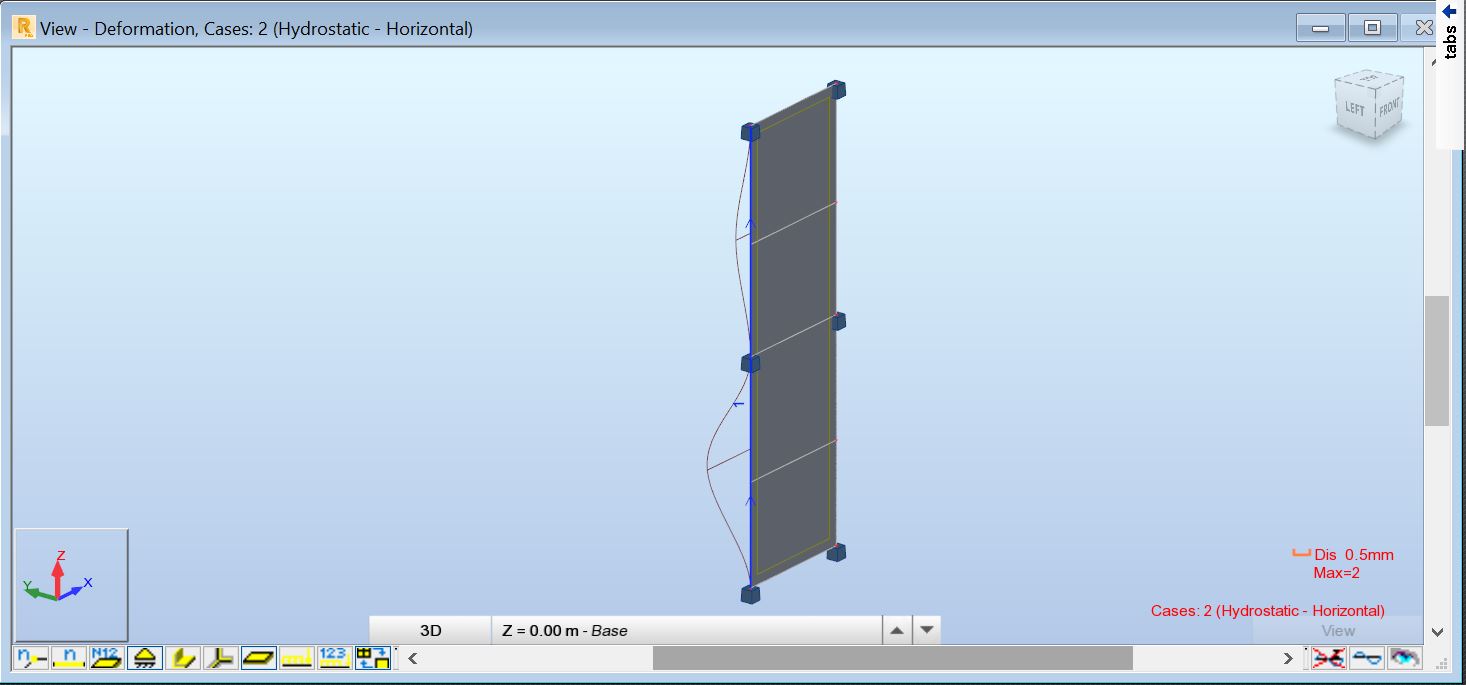Step the work plane level up
Viewport: 1466px width, 685px height.
click(x=897, y=631)
